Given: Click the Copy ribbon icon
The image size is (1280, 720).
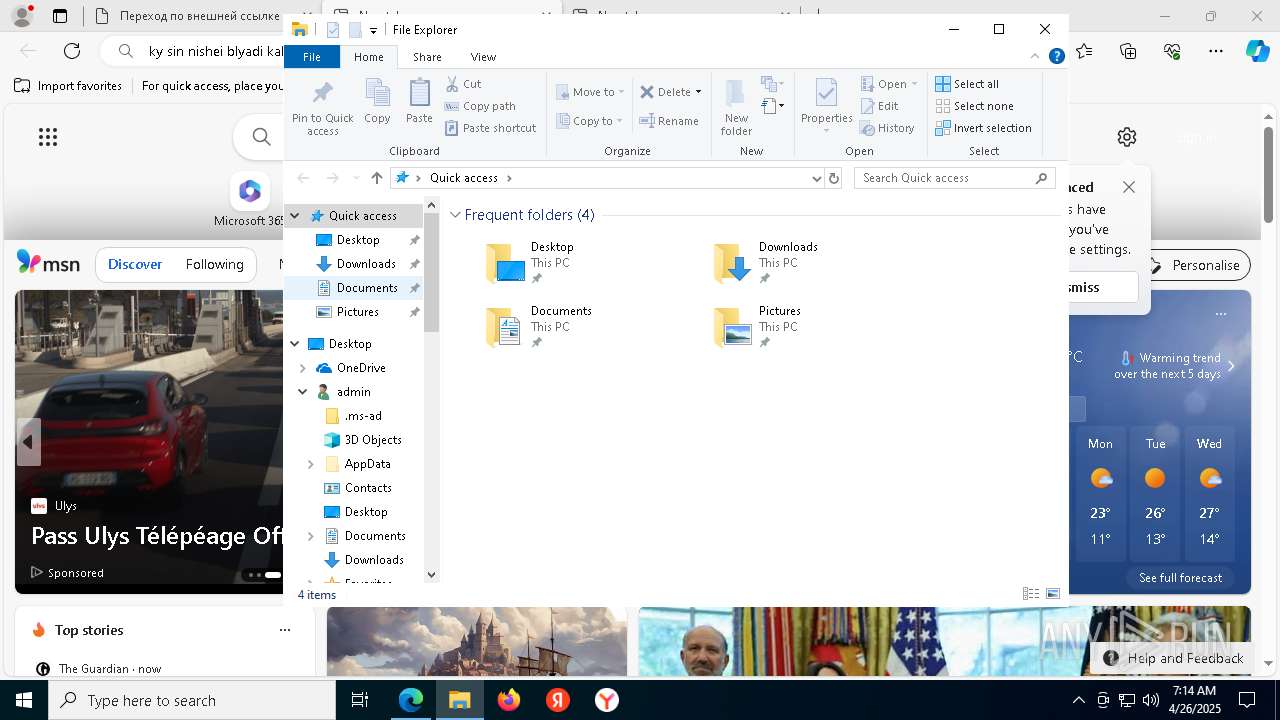Looking at the screenshot, I should [x=377, y=101].
